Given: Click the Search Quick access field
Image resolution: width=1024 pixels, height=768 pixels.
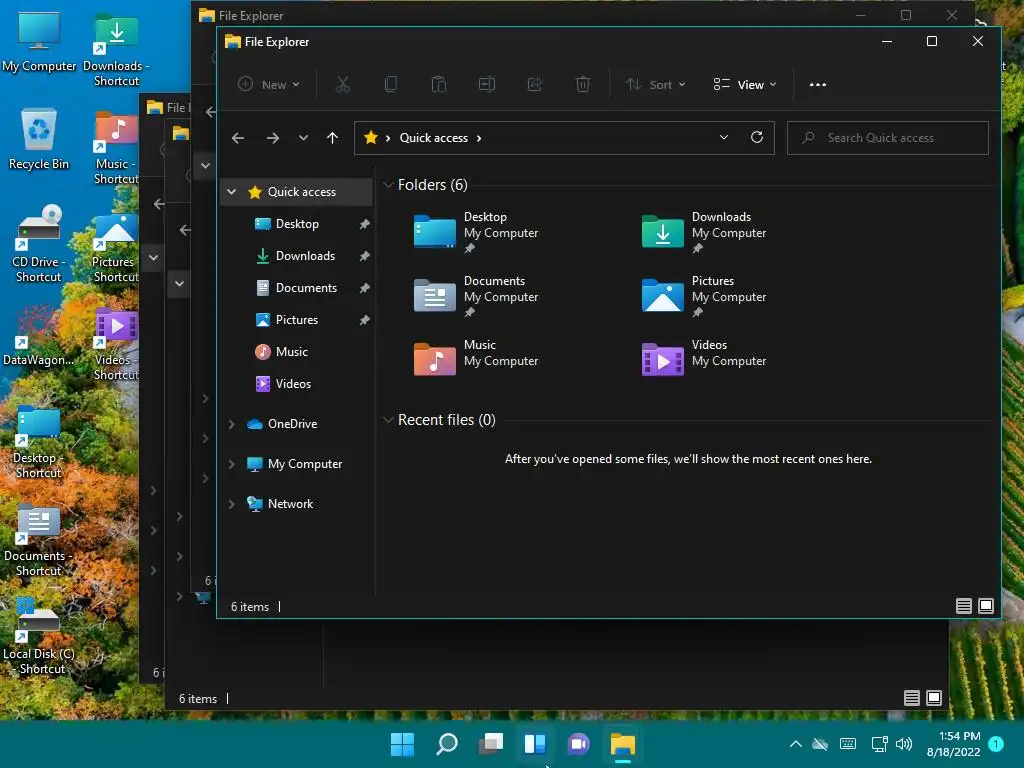Looking at the screenshot, I should (x=888, y=138).
